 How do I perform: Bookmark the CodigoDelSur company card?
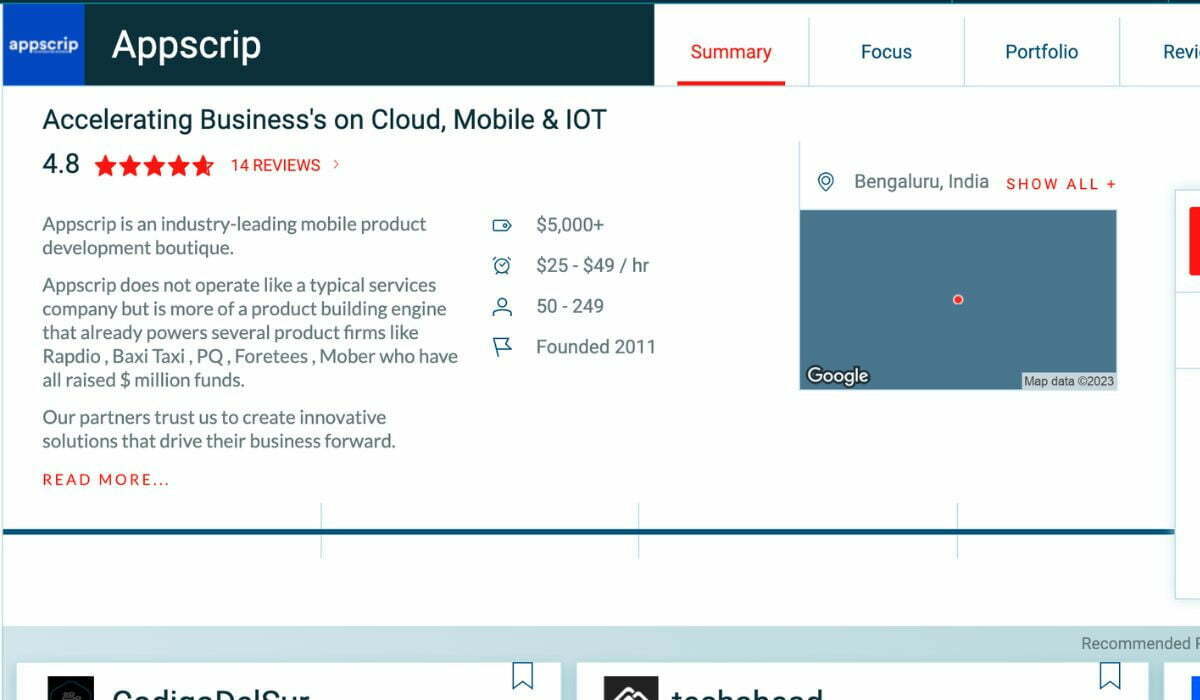(x=523, y=677)
